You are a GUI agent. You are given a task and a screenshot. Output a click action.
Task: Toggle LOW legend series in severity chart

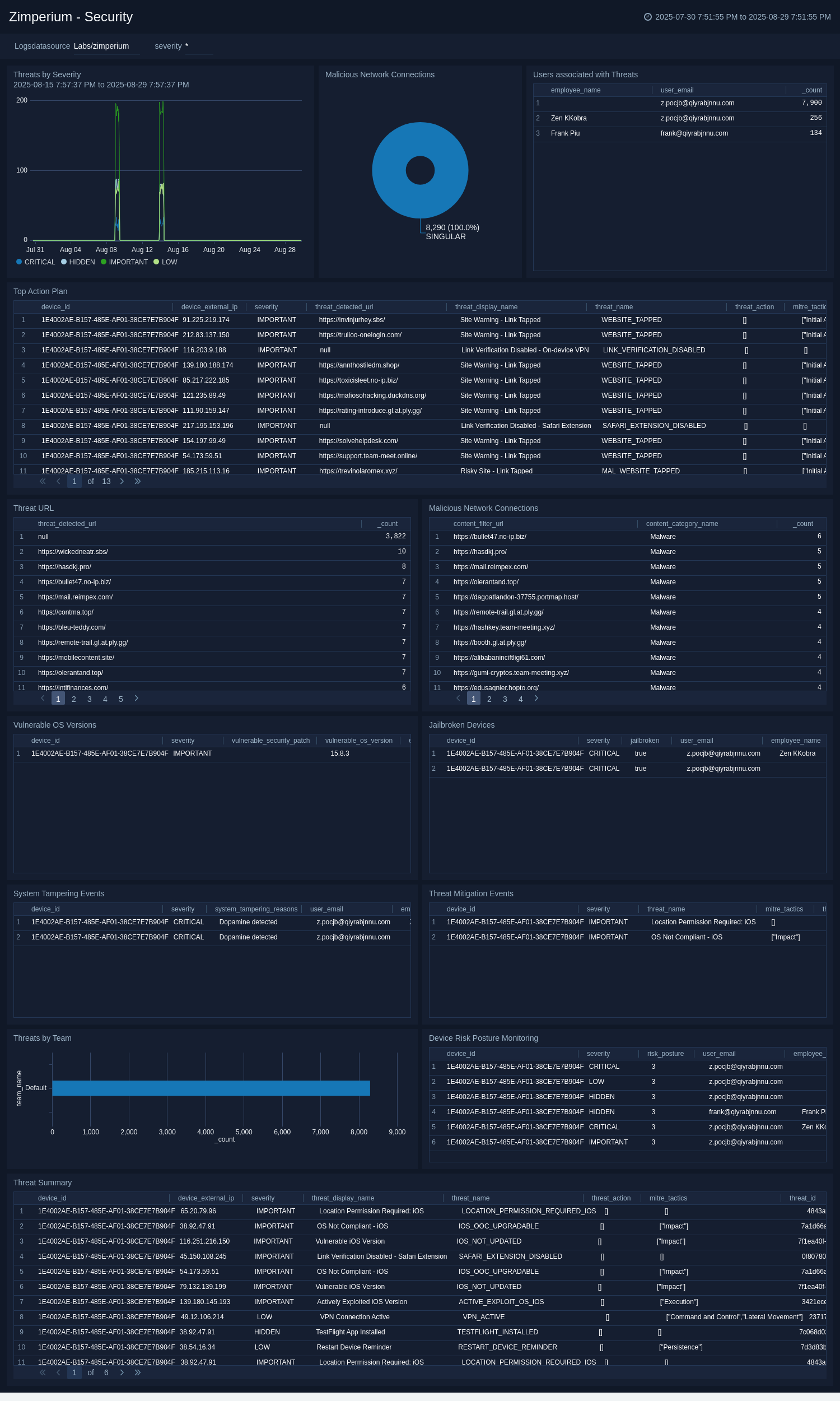pyautogui.click(x=165, y=262)
